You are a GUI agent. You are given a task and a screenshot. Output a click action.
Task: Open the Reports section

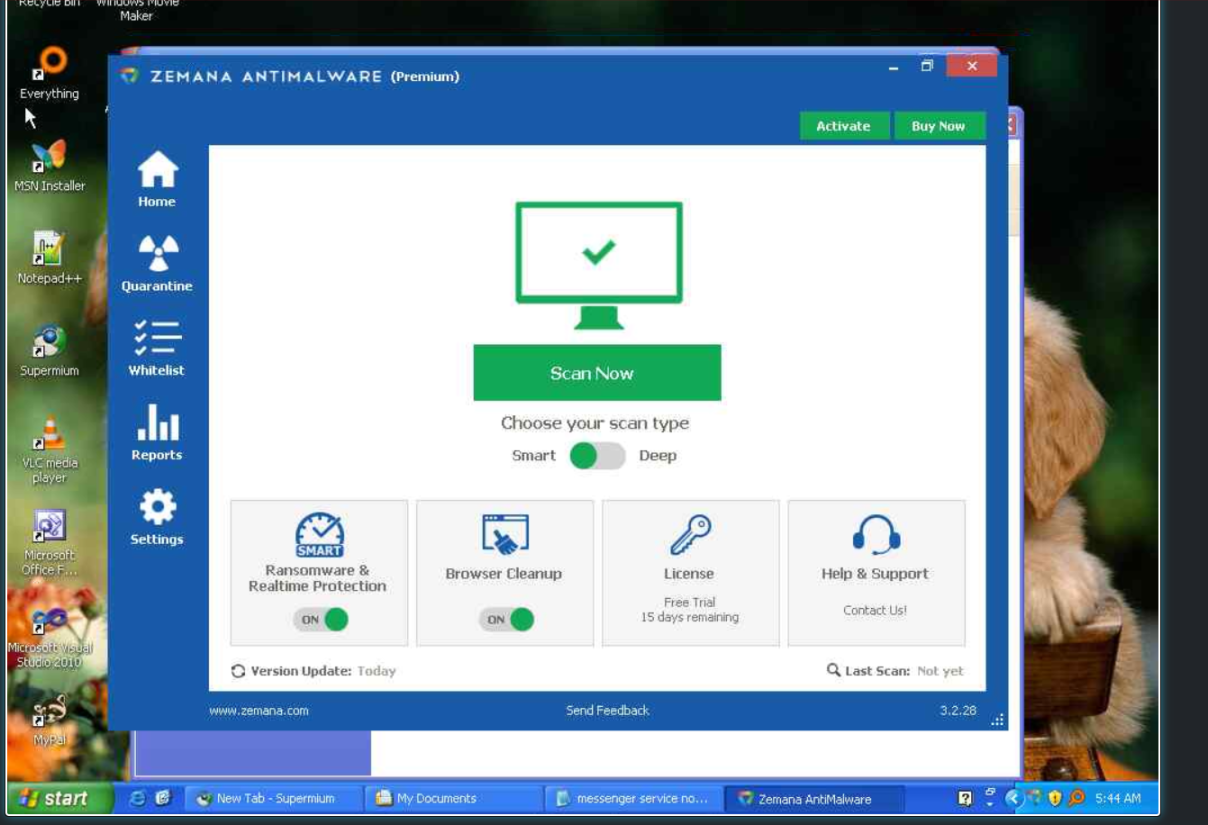tap(157, 432)
